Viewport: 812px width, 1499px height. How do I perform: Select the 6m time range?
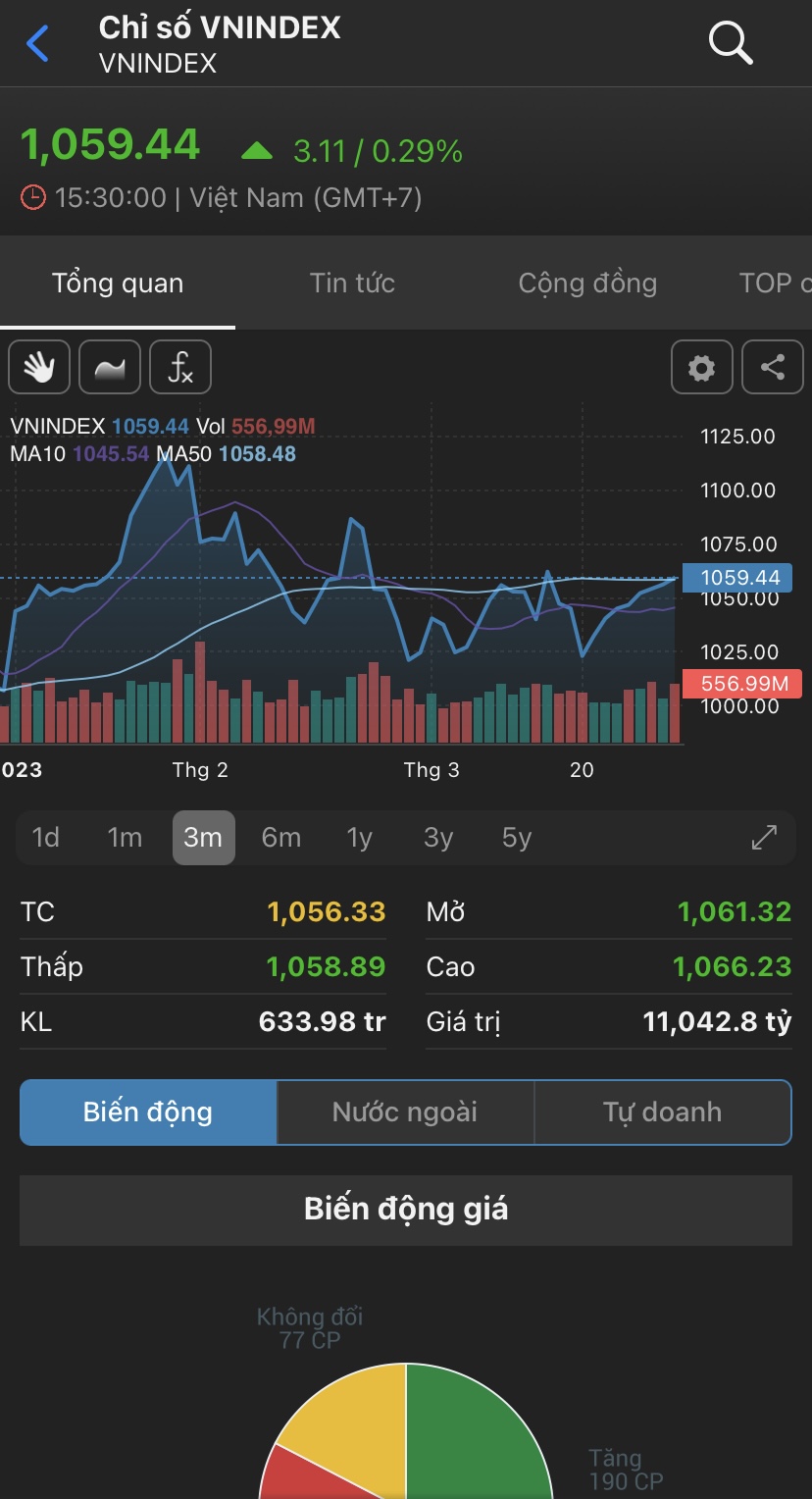[x=281, y=838]
